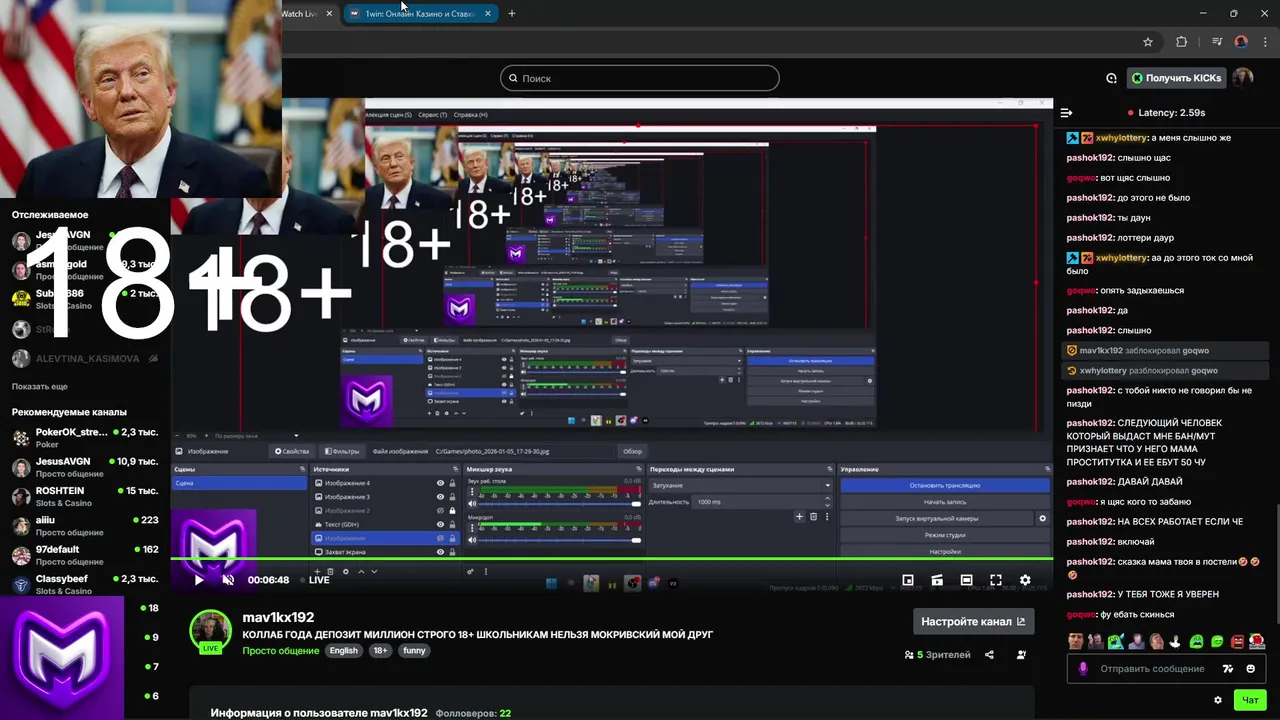Unmute the stream volume icon
This screenshot has height=720, width=1280.
[228, 580]
